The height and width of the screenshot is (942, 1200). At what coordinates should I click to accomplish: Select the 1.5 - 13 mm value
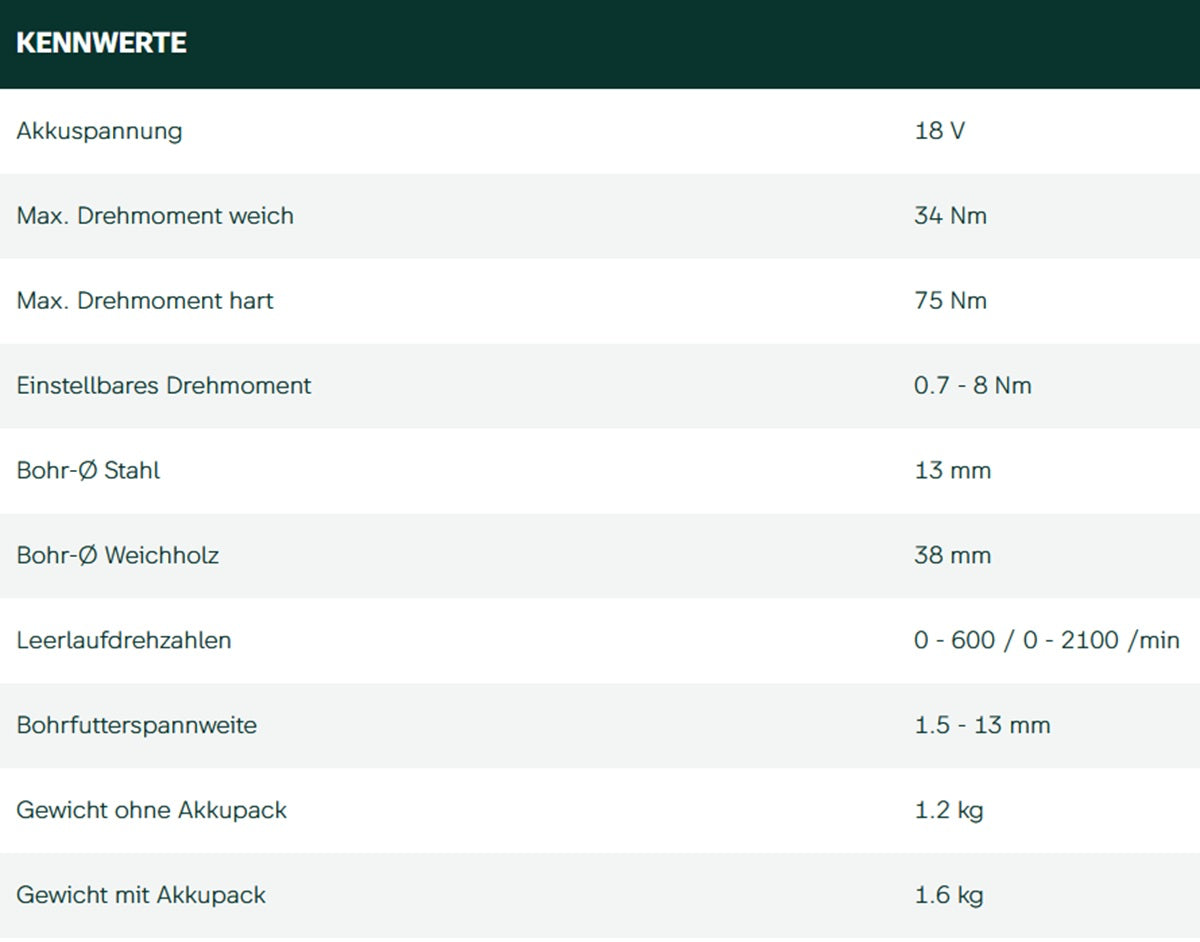coord(982,726)
